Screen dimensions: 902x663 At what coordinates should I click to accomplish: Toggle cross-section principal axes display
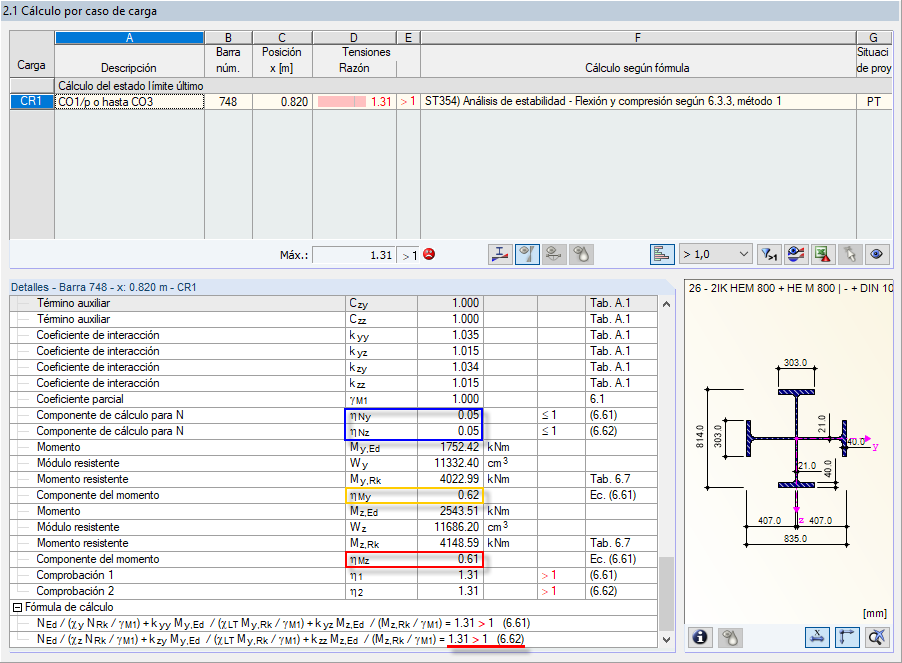click(849, 636)
